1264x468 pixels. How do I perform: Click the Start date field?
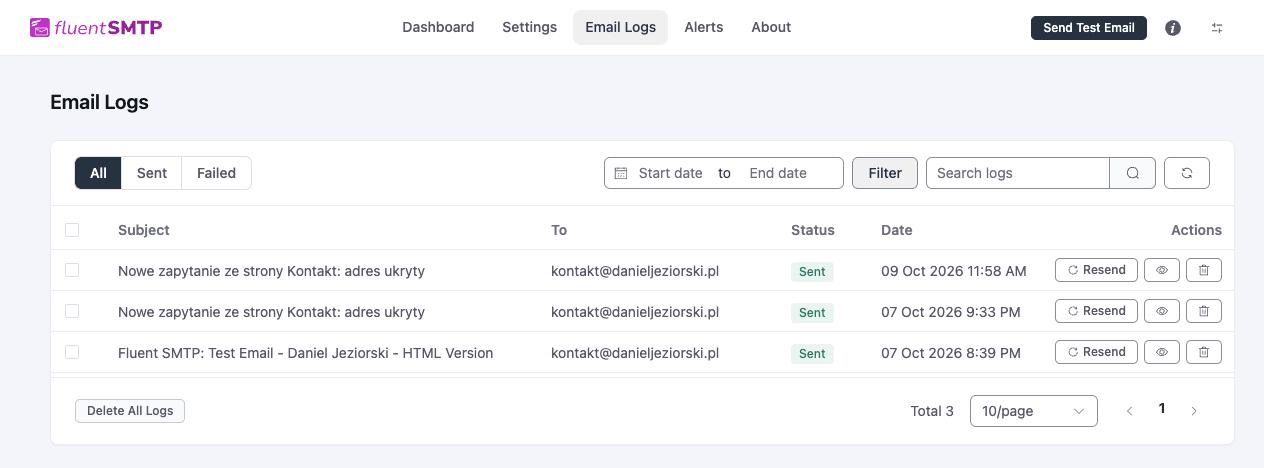pos(670,173)
